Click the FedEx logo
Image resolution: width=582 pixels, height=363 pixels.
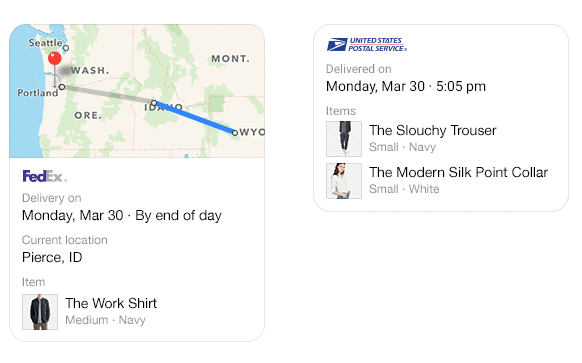45,176
